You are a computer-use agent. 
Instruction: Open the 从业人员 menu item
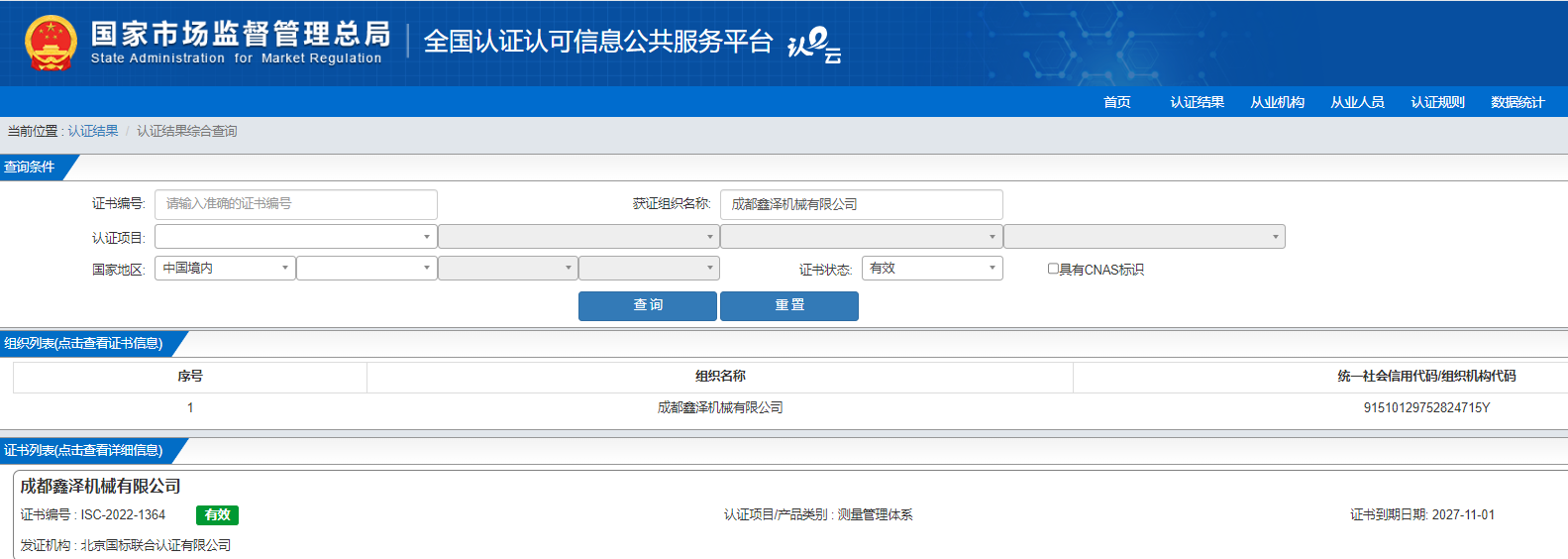click(1357, 102)
